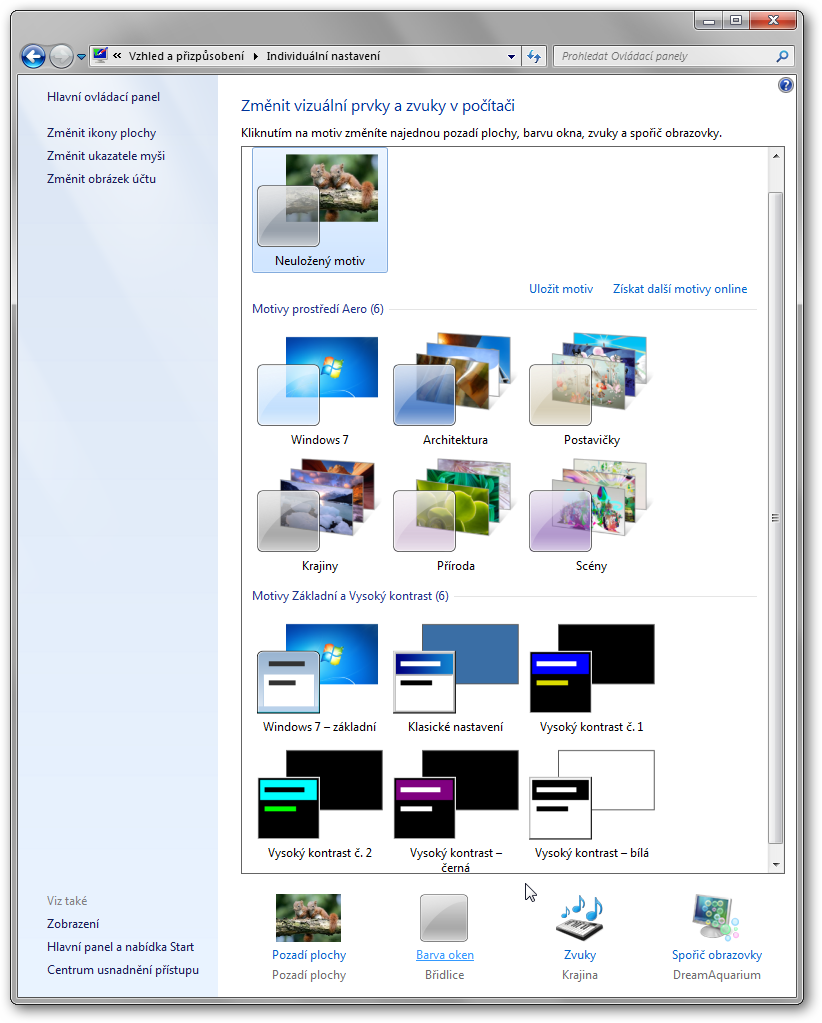Maximize the Individuální nastavení window
This screenshot has height=1023, width=822.
[x=736, y=21]
